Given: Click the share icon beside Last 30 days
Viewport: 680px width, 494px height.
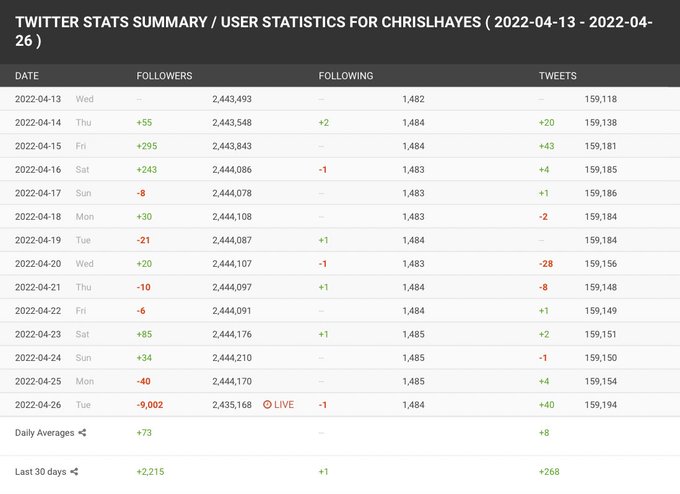Looking at the screenshot, I should [x=74, y=471].
